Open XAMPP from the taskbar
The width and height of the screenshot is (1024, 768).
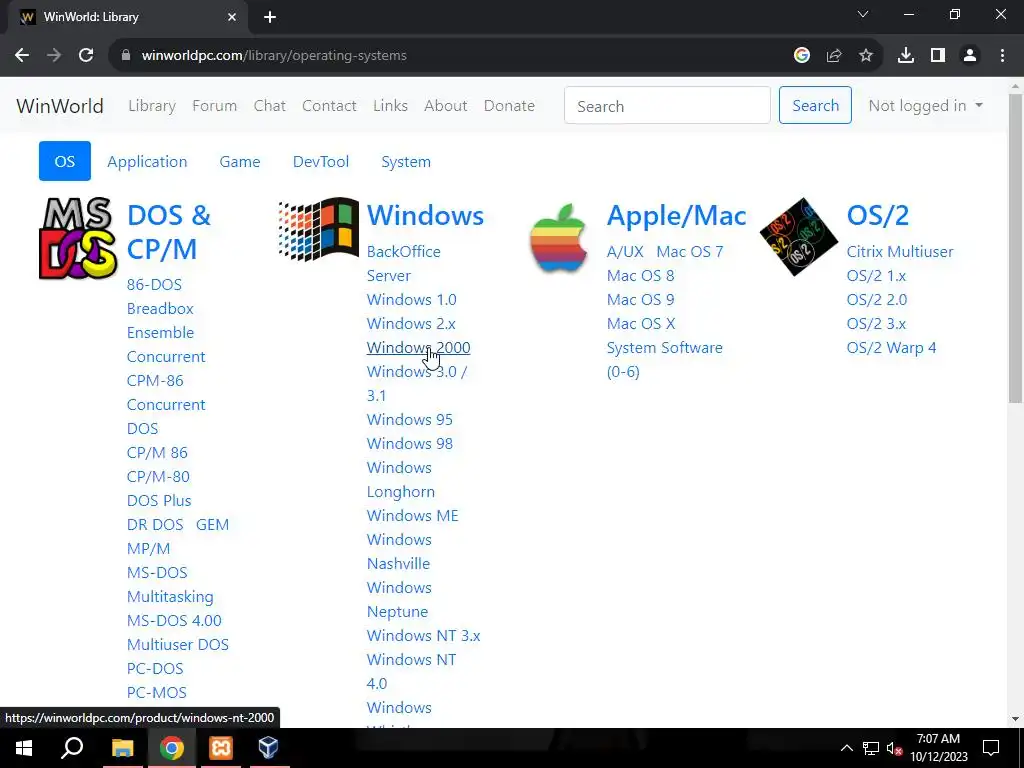tap(221, 748)
